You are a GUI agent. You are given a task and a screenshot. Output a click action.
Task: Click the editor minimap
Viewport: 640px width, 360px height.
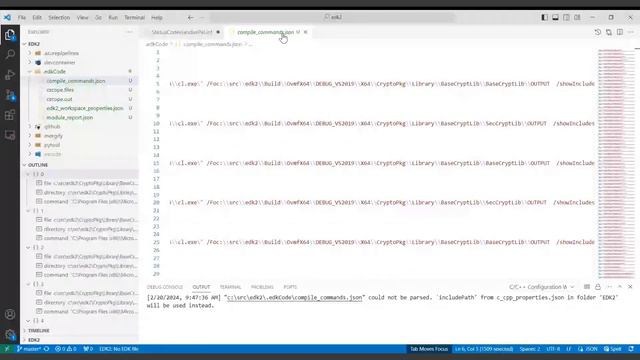[616, 163]
